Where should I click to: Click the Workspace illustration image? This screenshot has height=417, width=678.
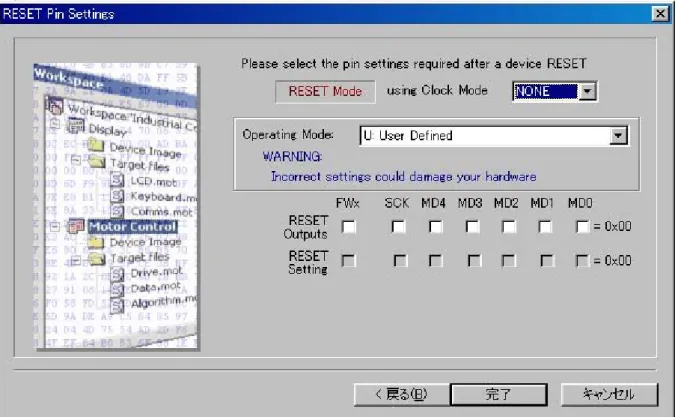pos(116,206)
